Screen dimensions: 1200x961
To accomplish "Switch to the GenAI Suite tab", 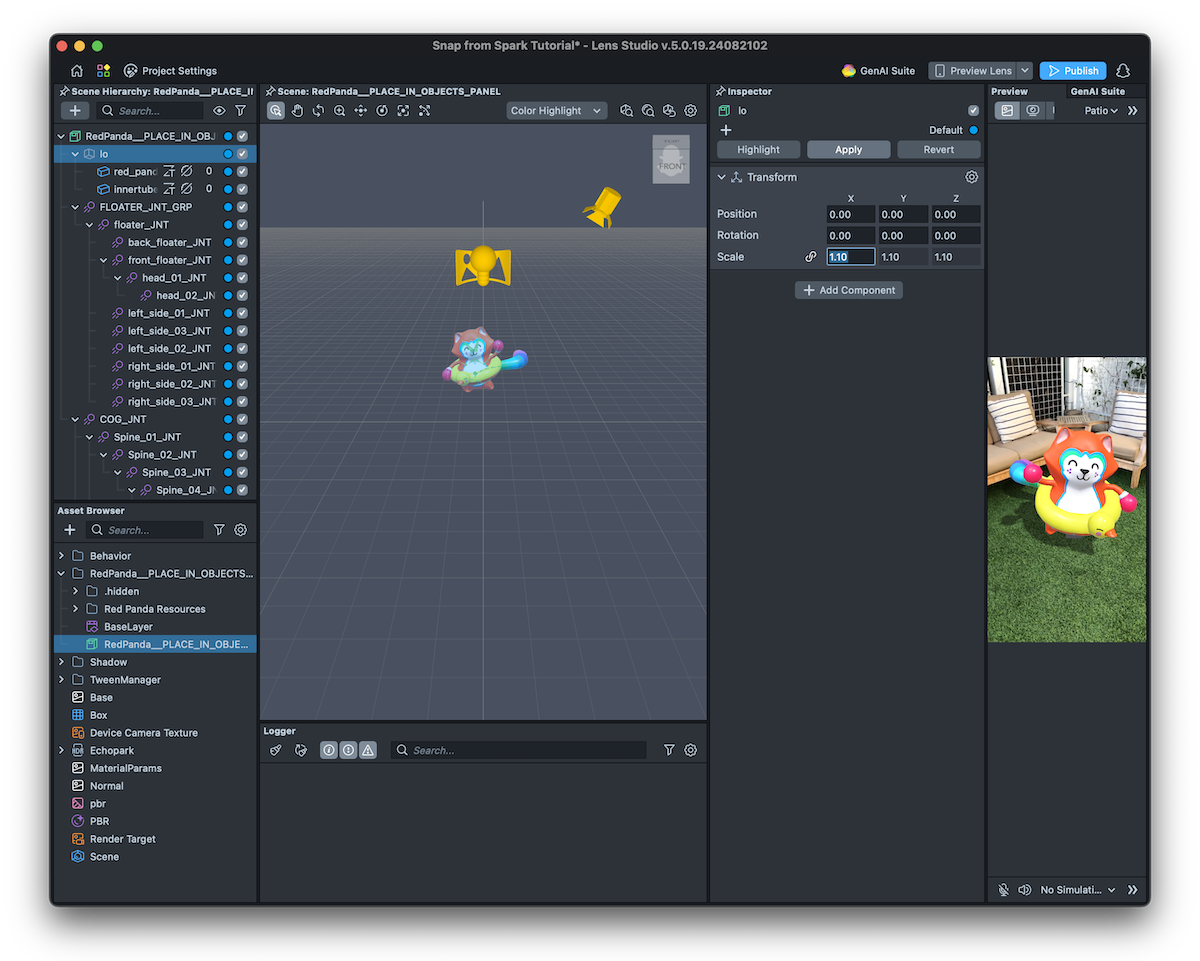I will 1098,91.
